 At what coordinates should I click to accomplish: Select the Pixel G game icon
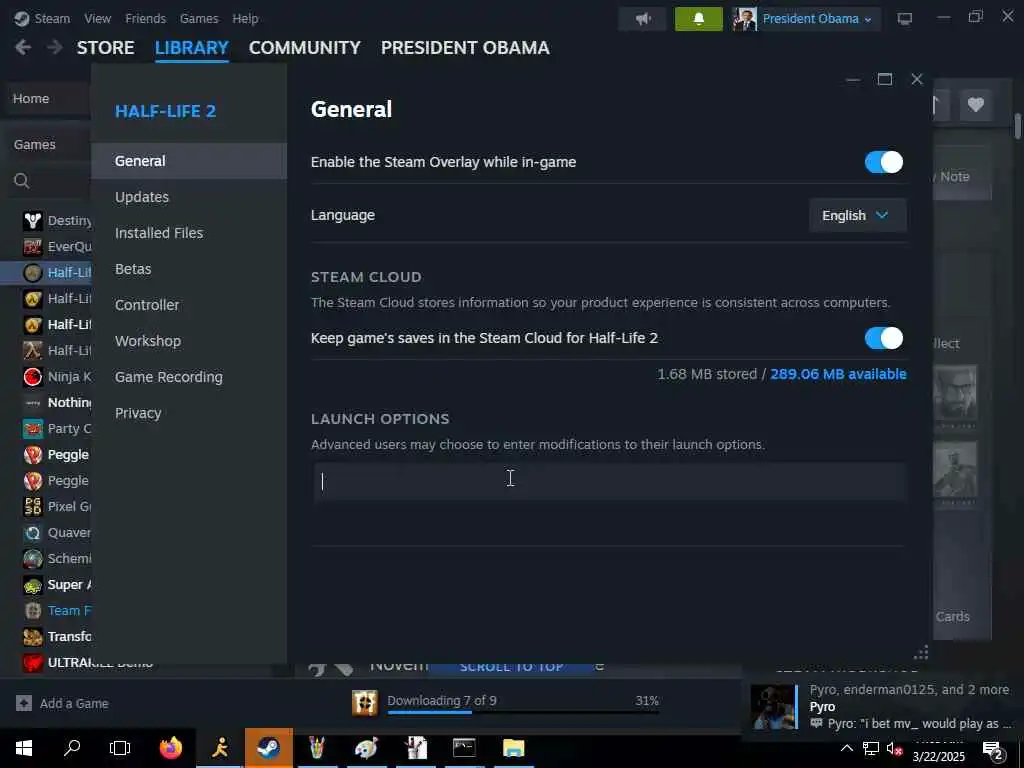tap(33, 507)
